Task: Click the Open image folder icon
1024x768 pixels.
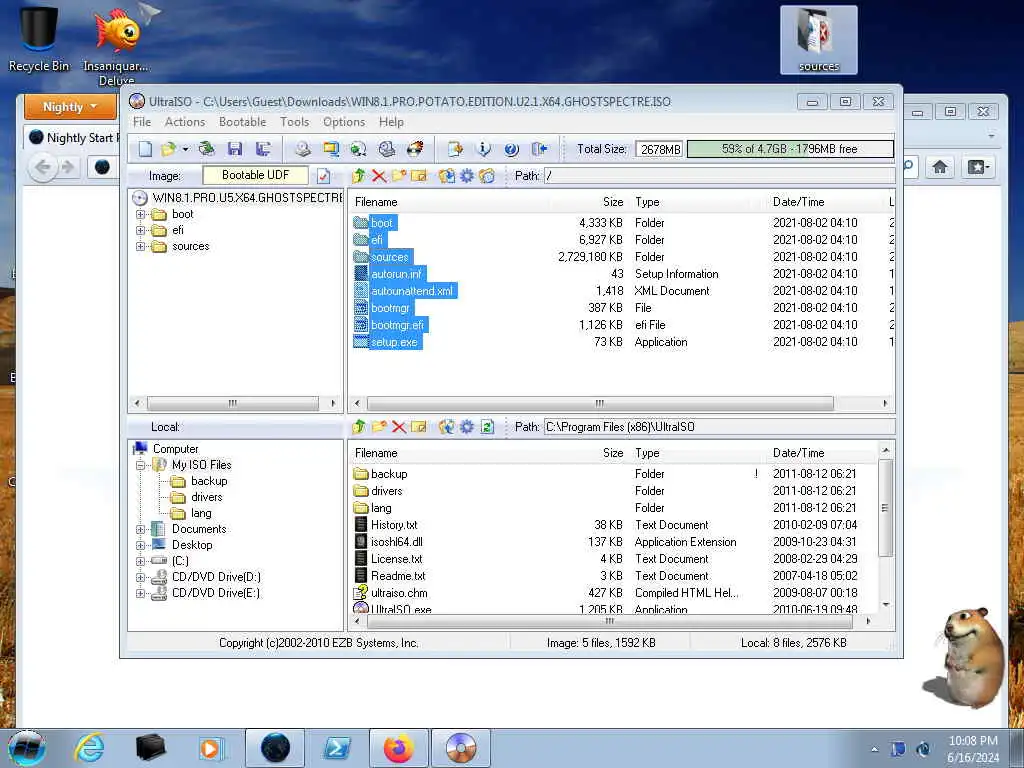Action: click(x=168, y=150)
